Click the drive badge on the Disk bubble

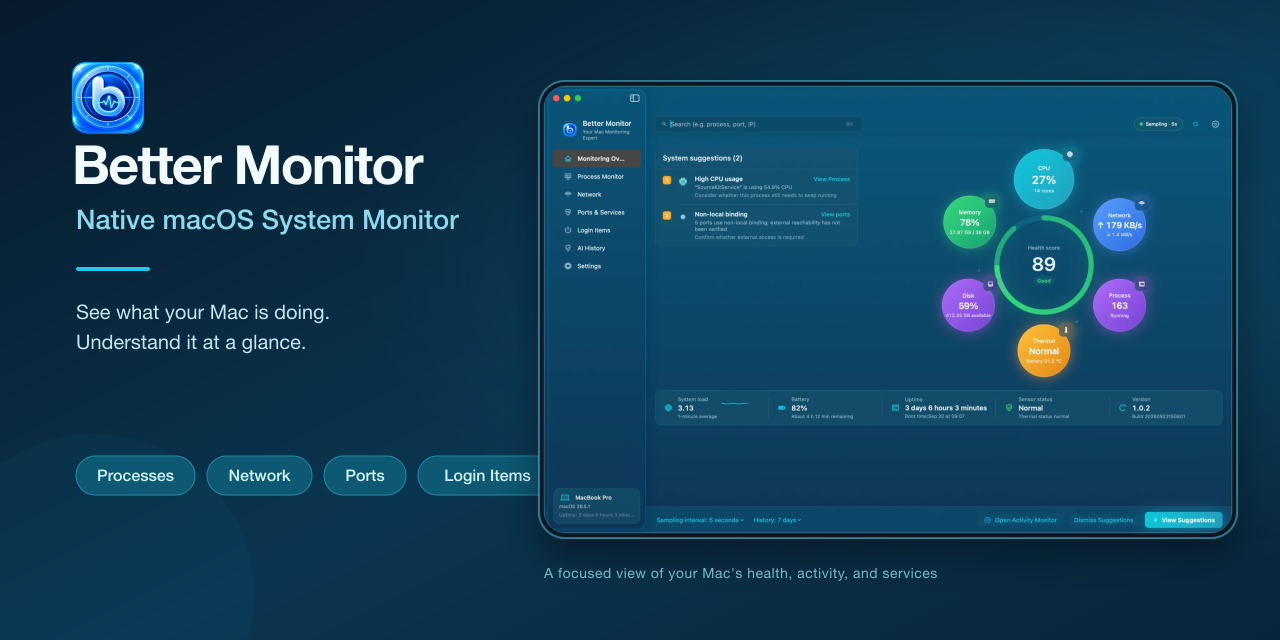(990, 284)
